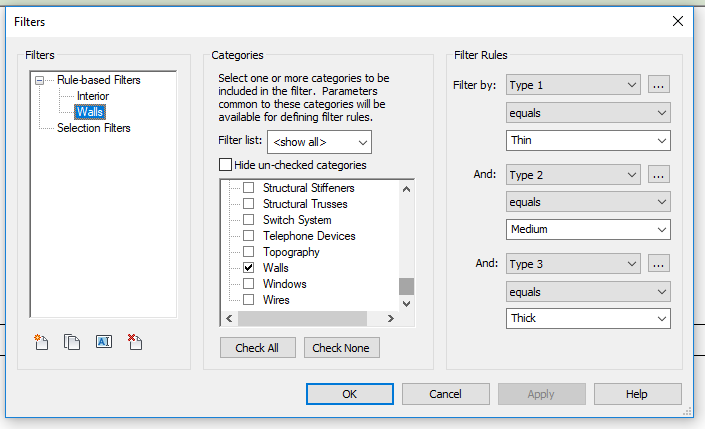Click the New filter icon

tap(42, 342)
